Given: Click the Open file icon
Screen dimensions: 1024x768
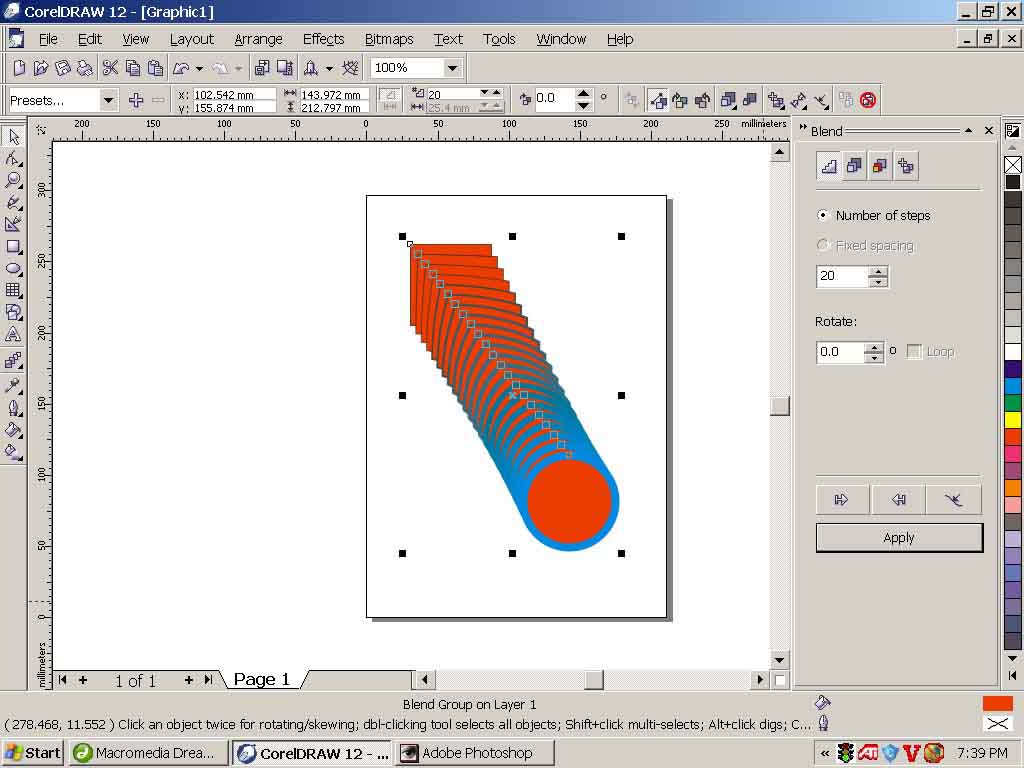Looking at the screenshot, I should [40, 68].
